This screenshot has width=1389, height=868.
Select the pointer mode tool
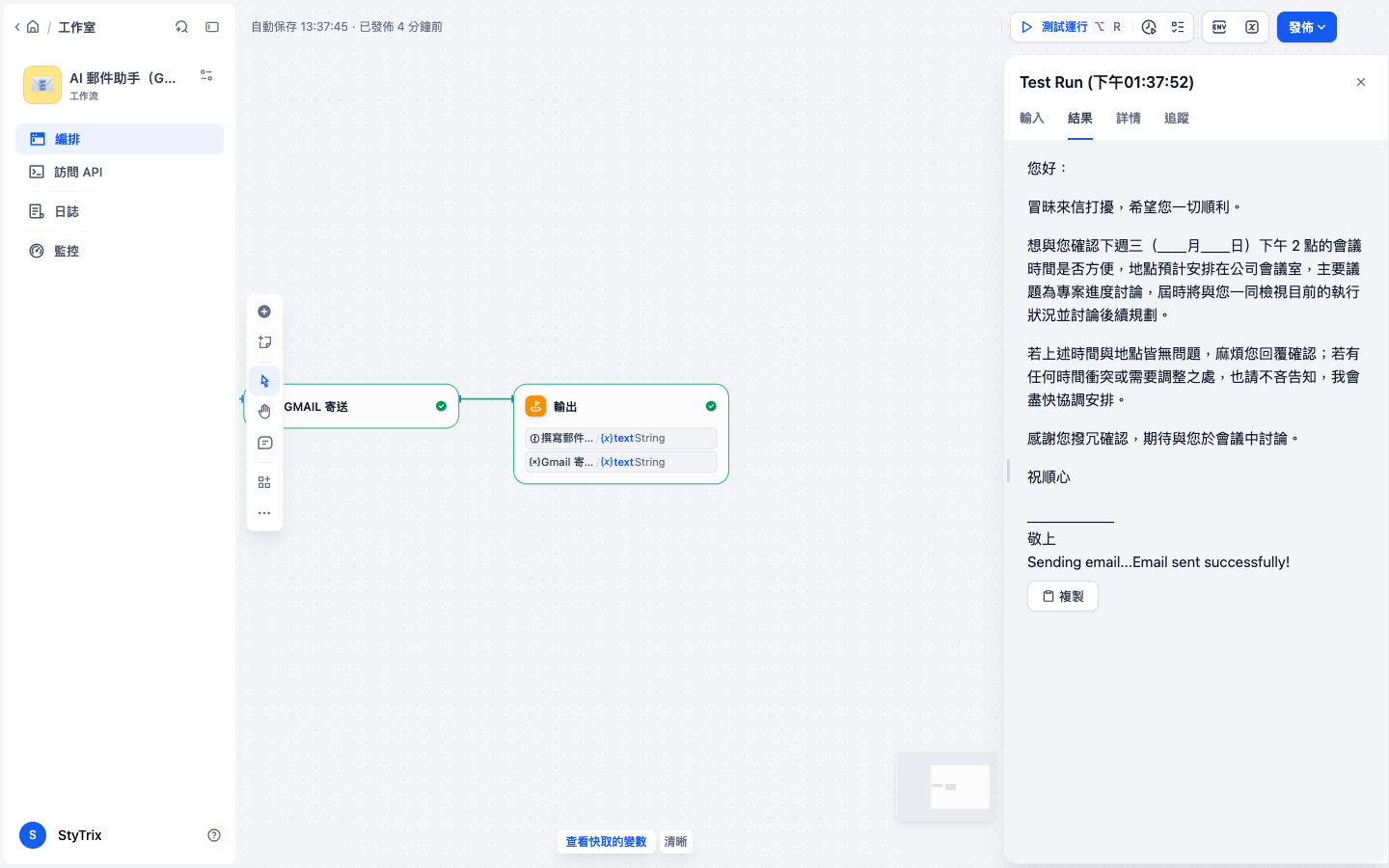pos(264,381)
